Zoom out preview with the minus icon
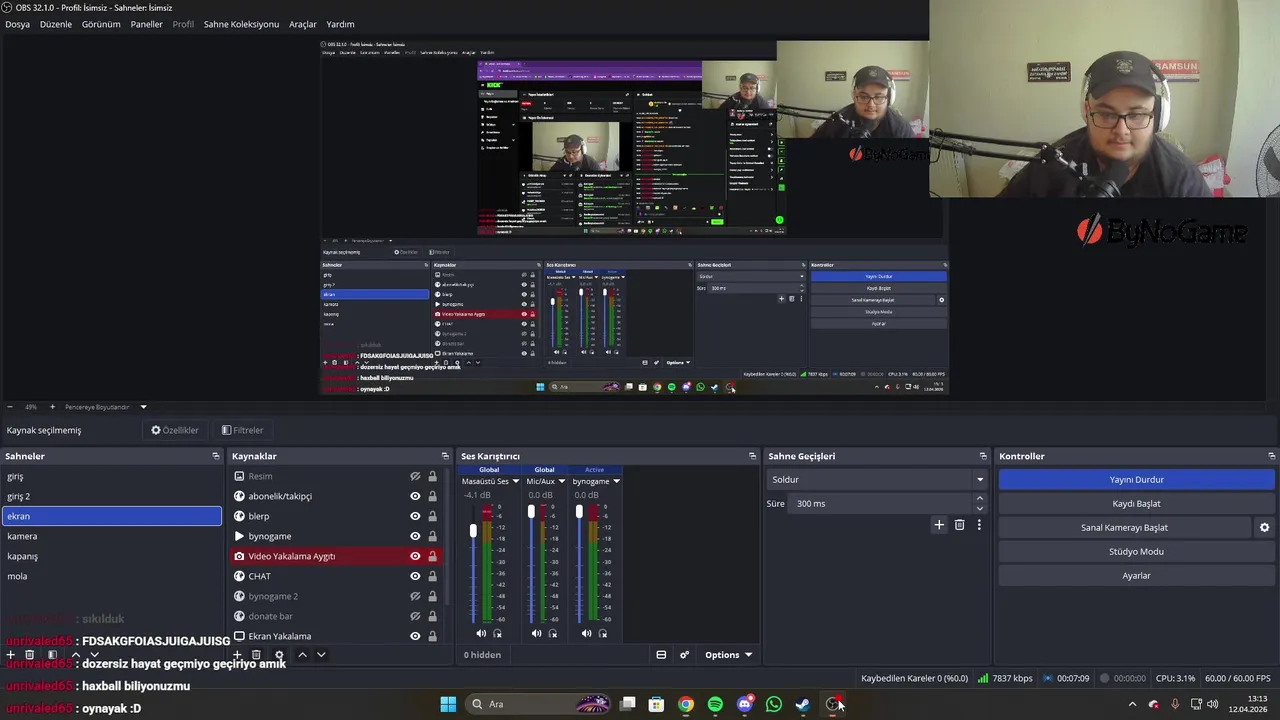Screen dimensions: 1280x720 [x=10, y=407]
